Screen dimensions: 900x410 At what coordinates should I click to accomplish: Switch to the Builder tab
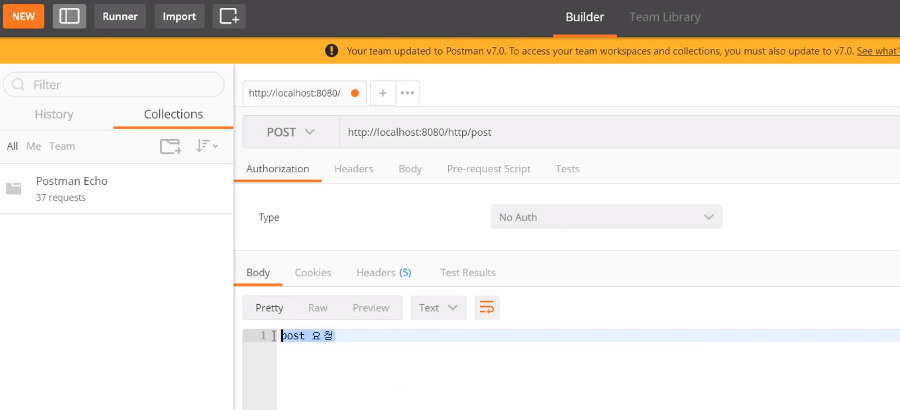585,17
